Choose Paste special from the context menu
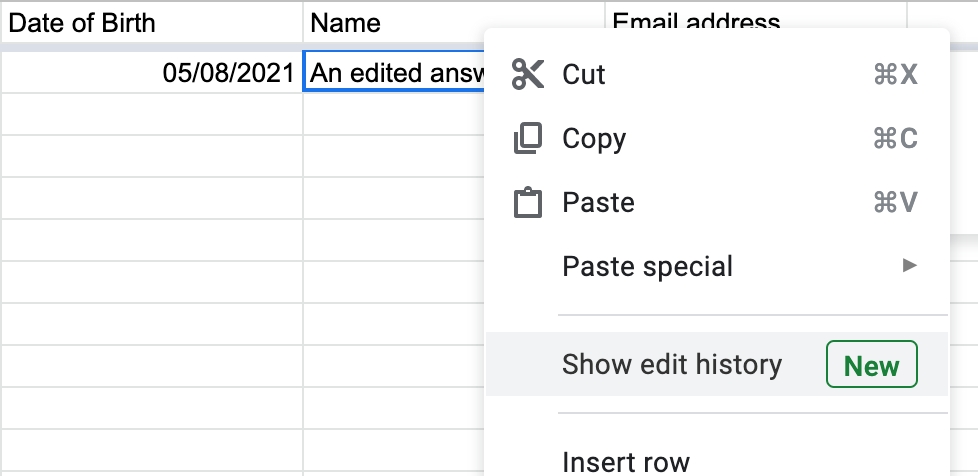This screenshot has width=978, height=476. pos(647,267)
